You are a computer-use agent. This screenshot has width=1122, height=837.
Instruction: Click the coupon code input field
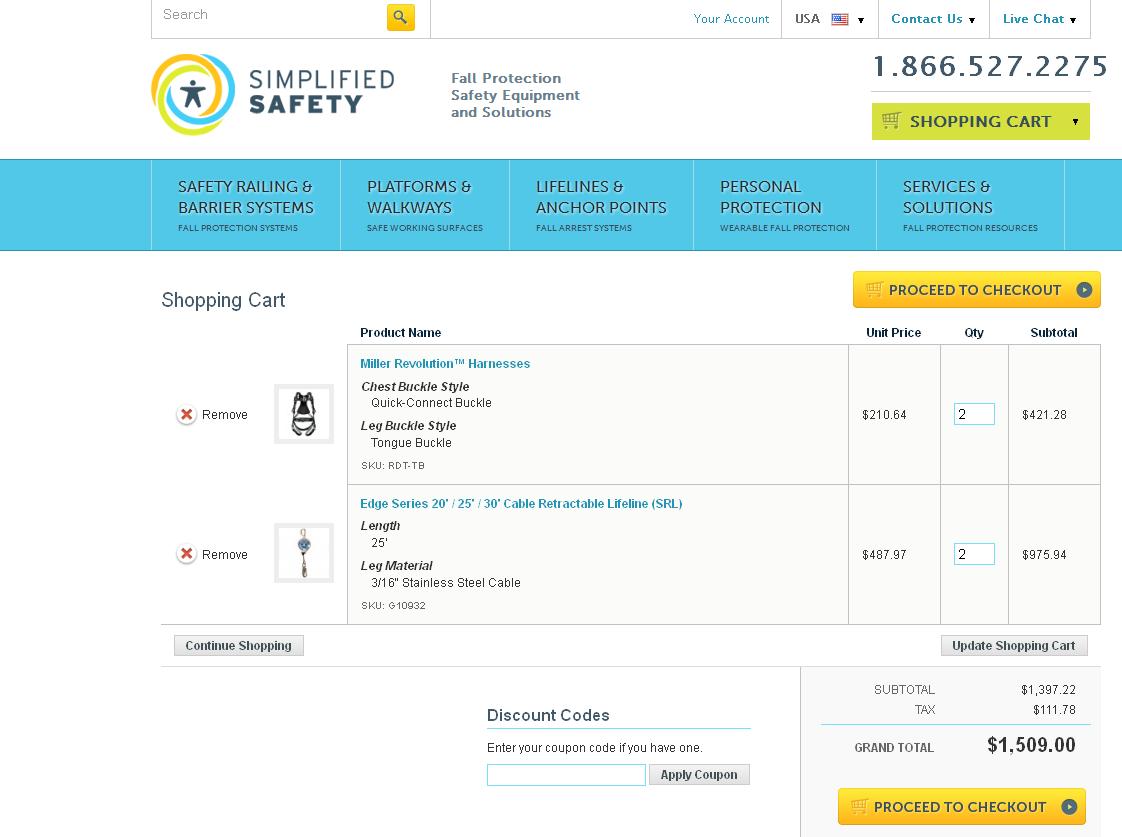point(566,775)
